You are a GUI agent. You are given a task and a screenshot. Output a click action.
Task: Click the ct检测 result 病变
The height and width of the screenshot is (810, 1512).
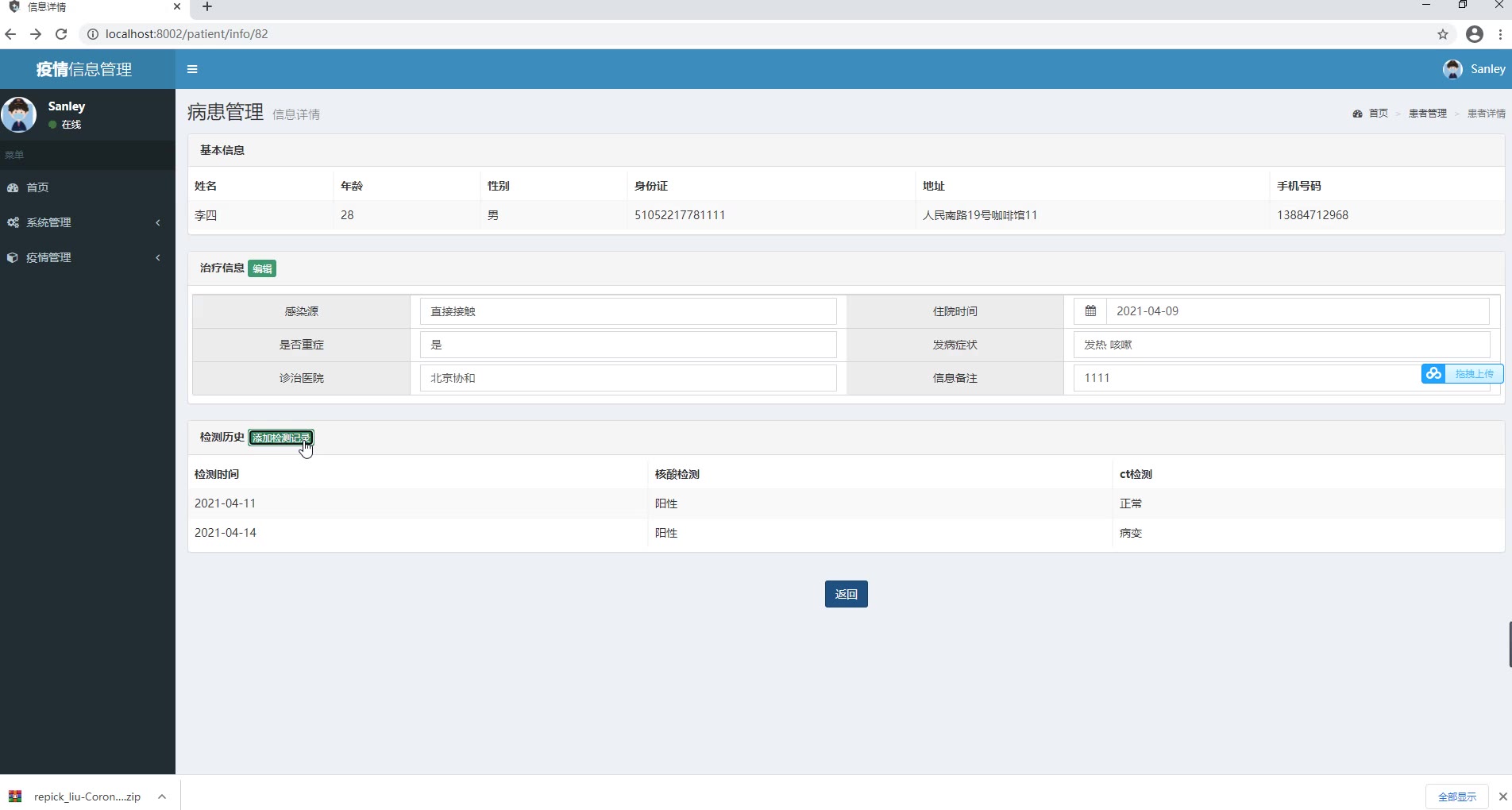(x=1131, y=533)
